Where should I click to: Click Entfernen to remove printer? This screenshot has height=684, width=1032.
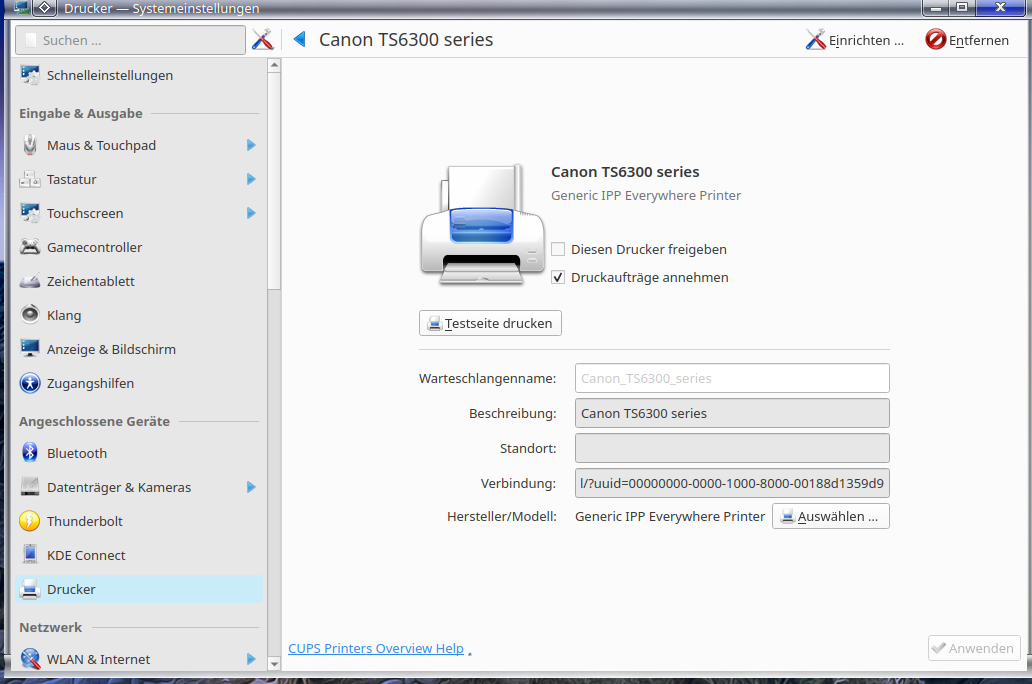point(968,40)
